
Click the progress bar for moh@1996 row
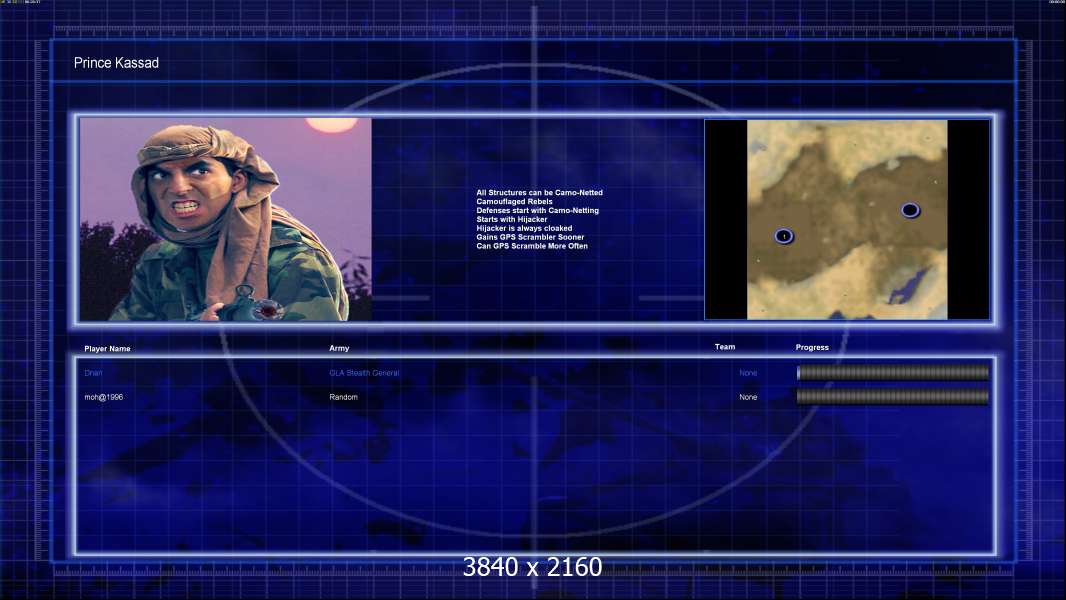coord(893,397)
